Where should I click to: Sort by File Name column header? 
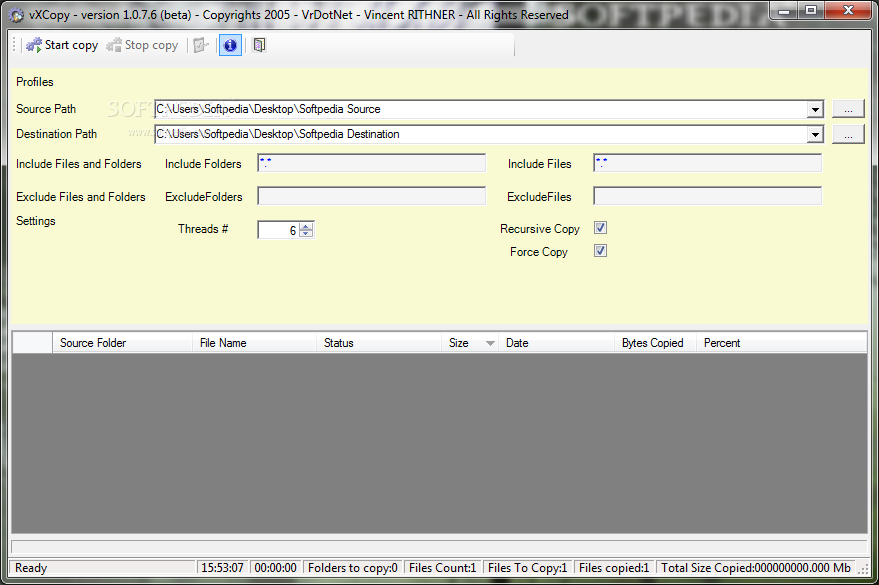pyautogui.click(x=255, y=343)
